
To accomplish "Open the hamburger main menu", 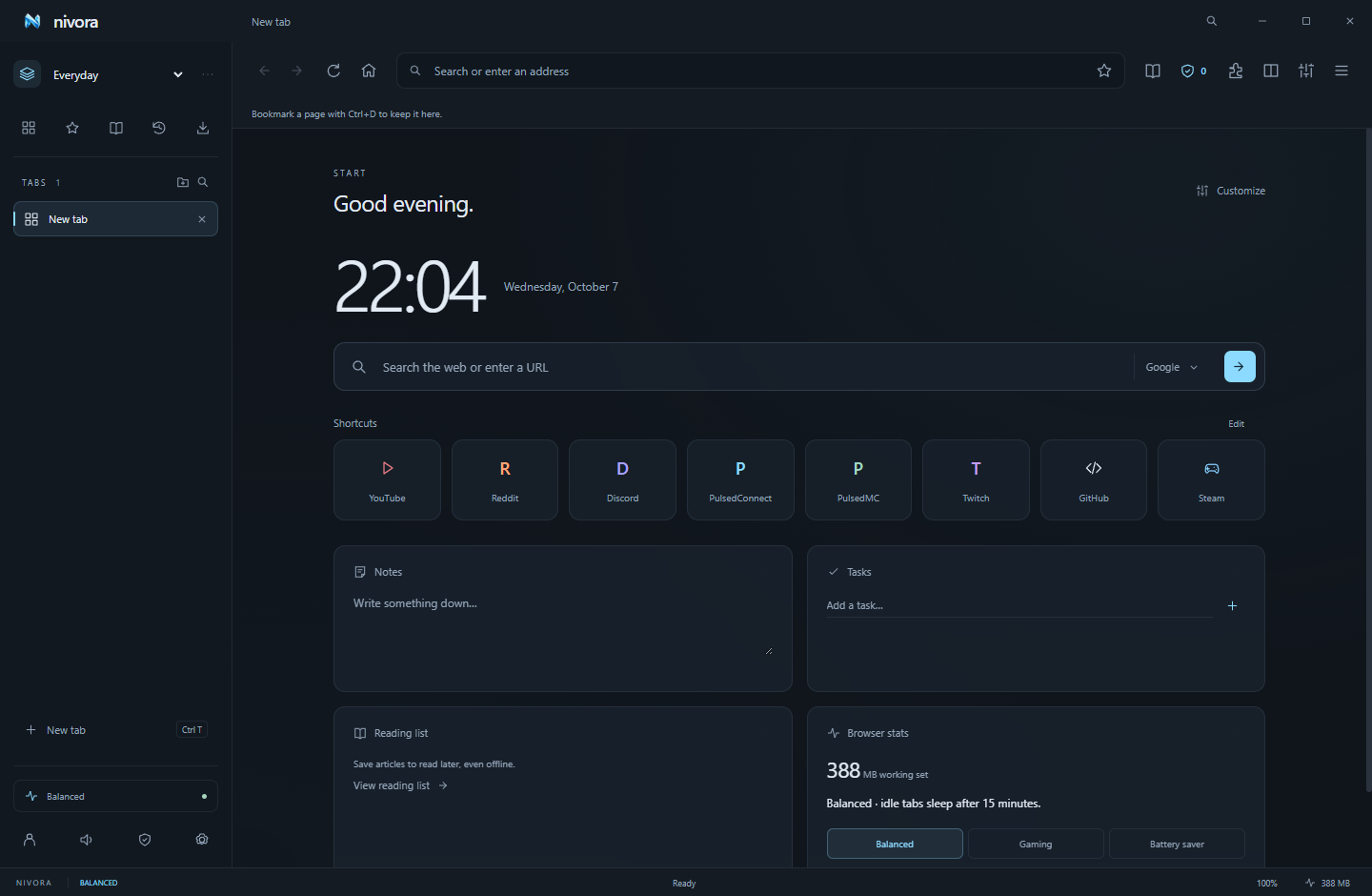I will coord(1342,71).
